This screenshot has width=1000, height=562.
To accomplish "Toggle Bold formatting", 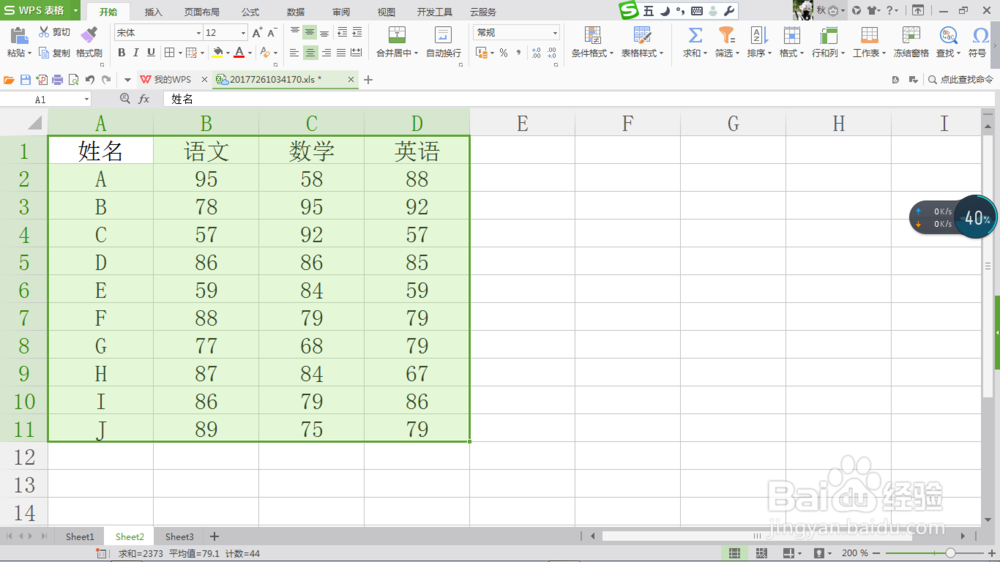I will tap(121, 53).
